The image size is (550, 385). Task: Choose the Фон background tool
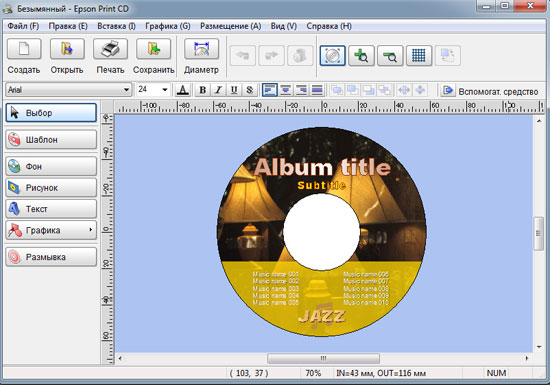51,166
